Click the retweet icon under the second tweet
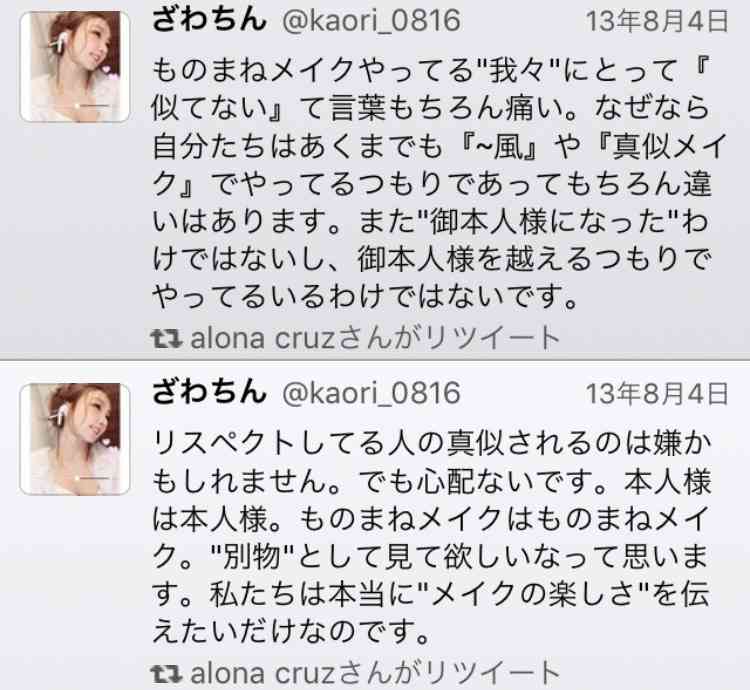 click(166, 673)
